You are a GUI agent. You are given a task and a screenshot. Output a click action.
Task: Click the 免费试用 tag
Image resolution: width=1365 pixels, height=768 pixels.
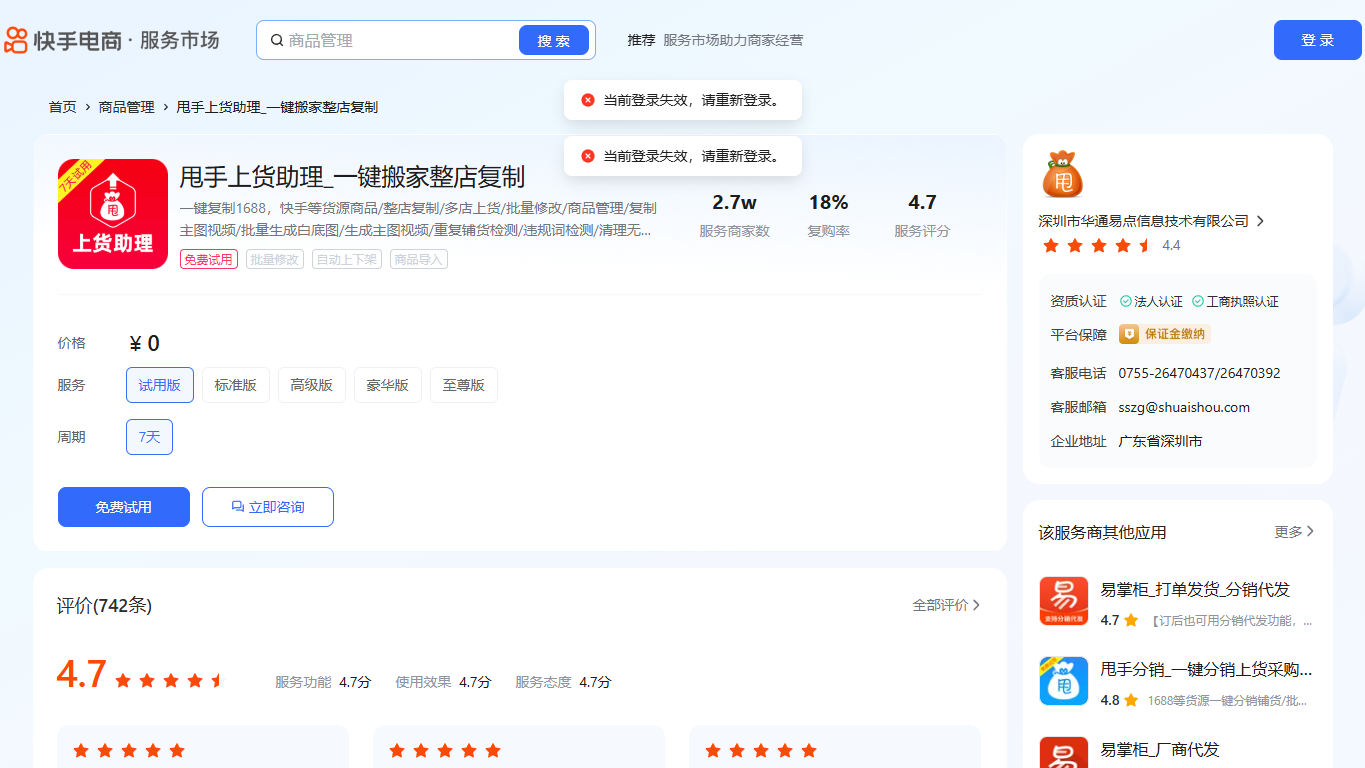pos(209,259)
